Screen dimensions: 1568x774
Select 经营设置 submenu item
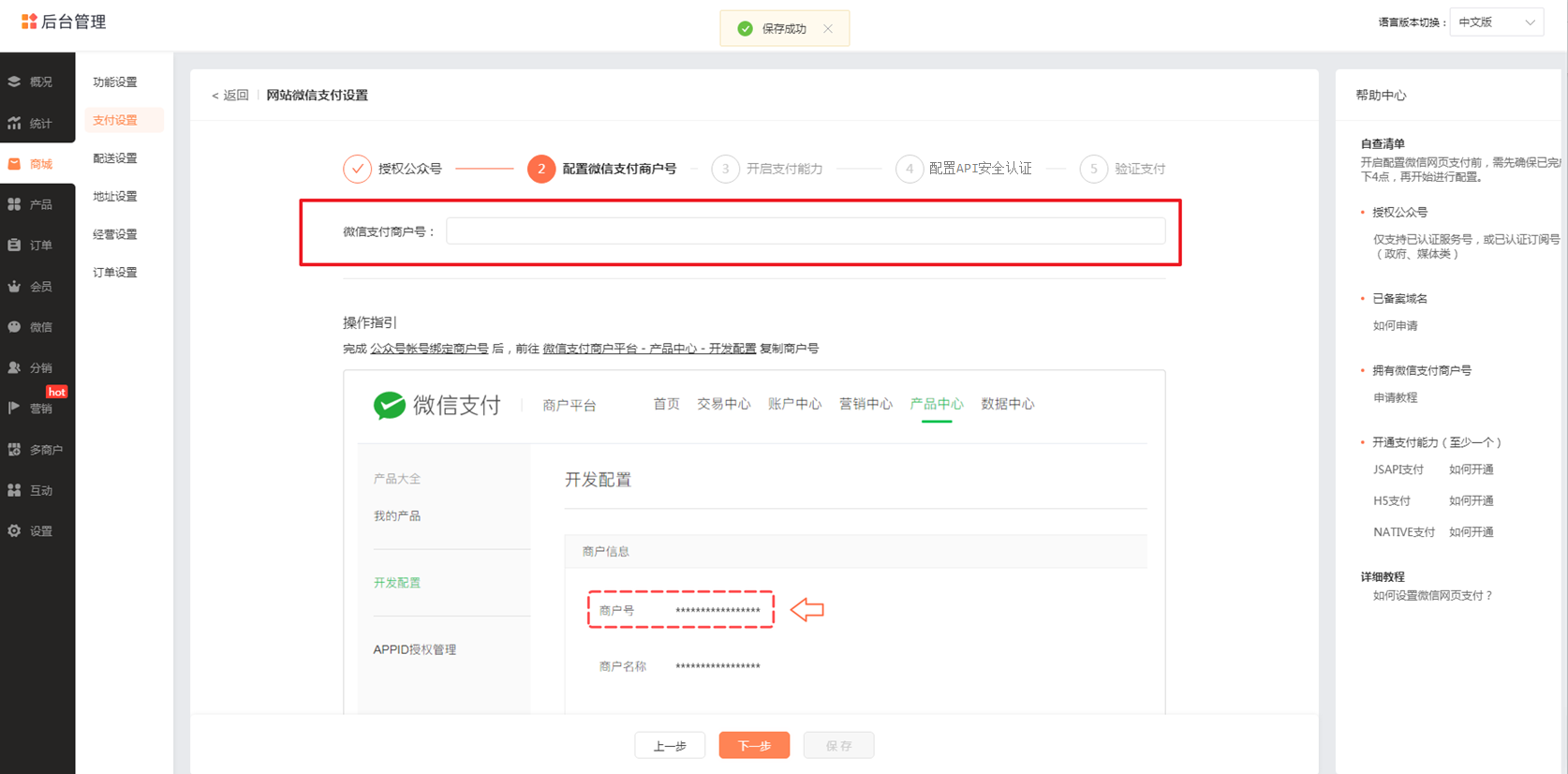coord(115,234)
